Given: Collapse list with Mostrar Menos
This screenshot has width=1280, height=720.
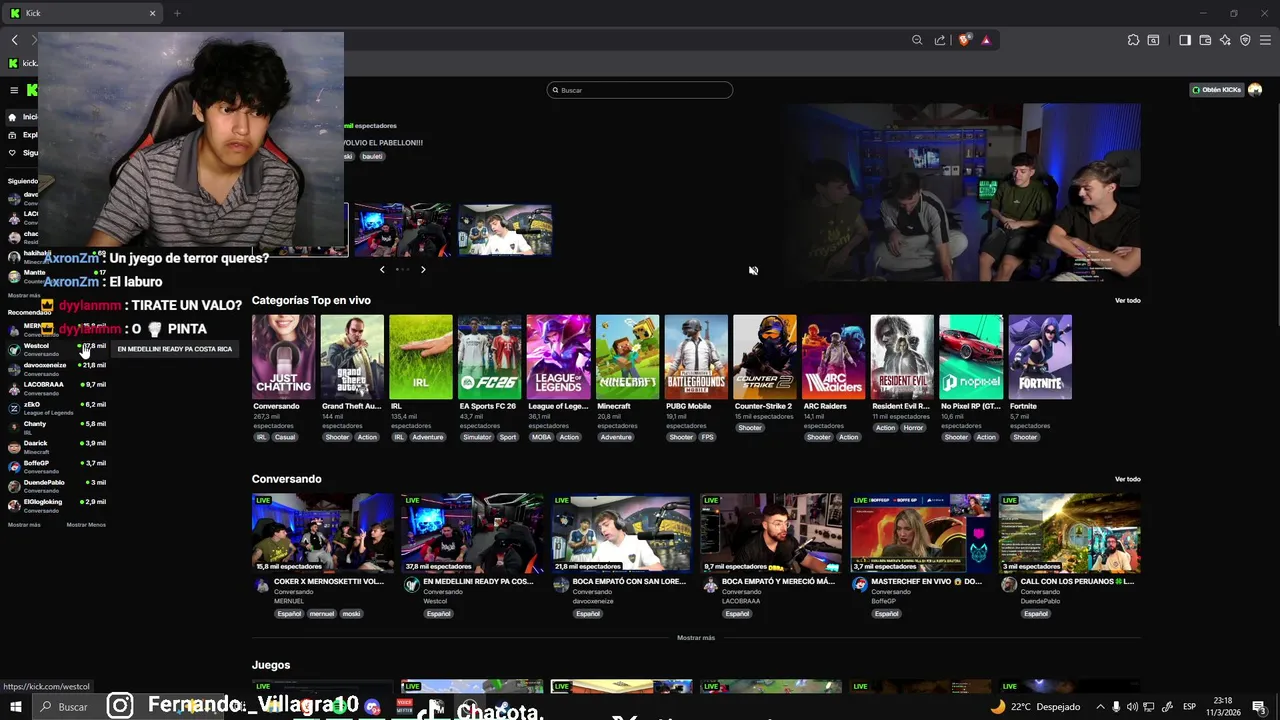Looking at the screenshot, I should pos(86,525).
